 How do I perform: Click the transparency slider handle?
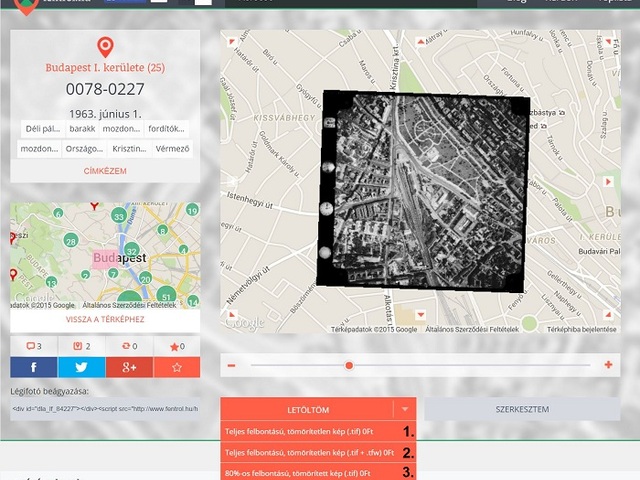click(349, 365)
